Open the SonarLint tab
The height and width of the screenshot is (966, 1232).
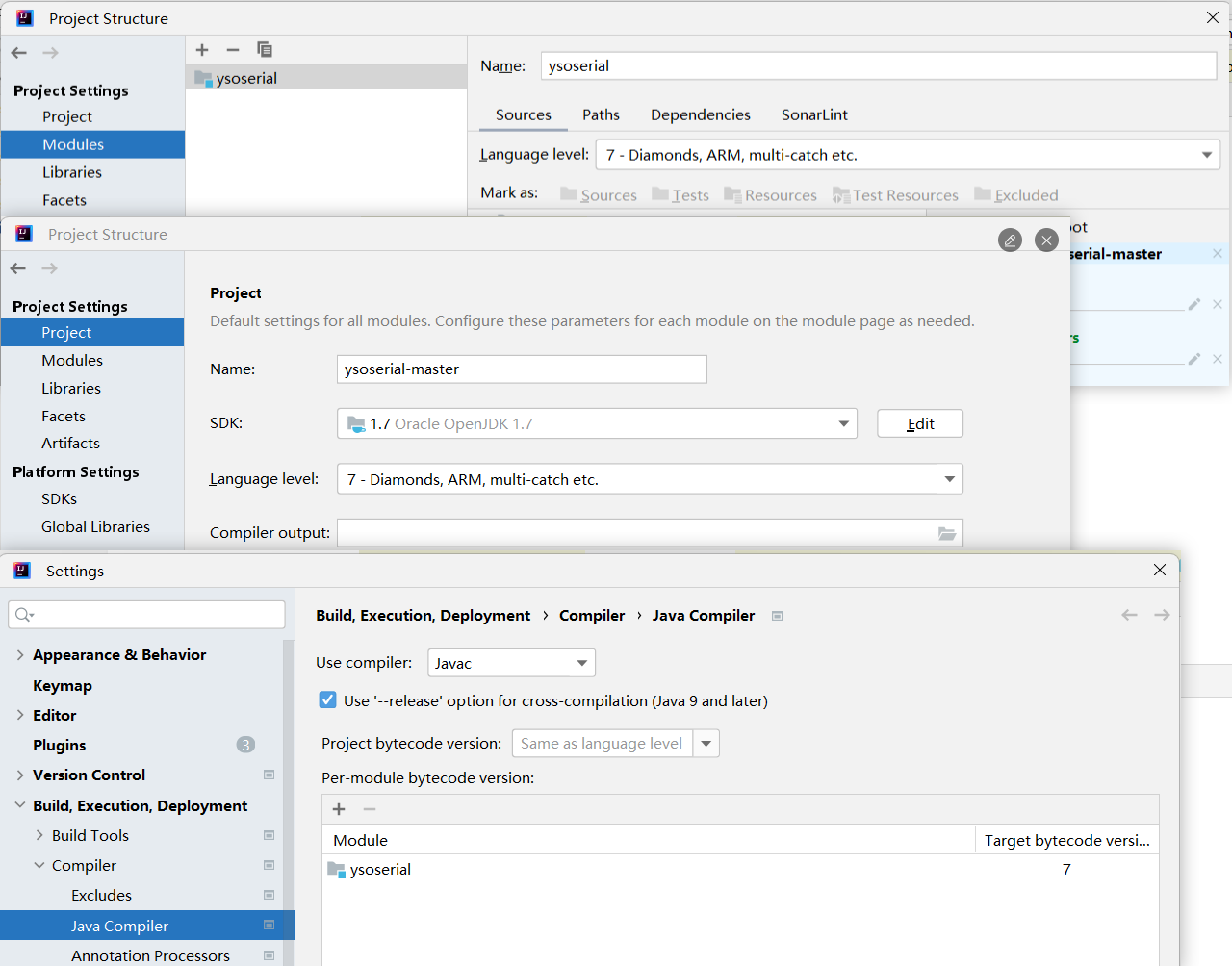[x=814, y=114]
